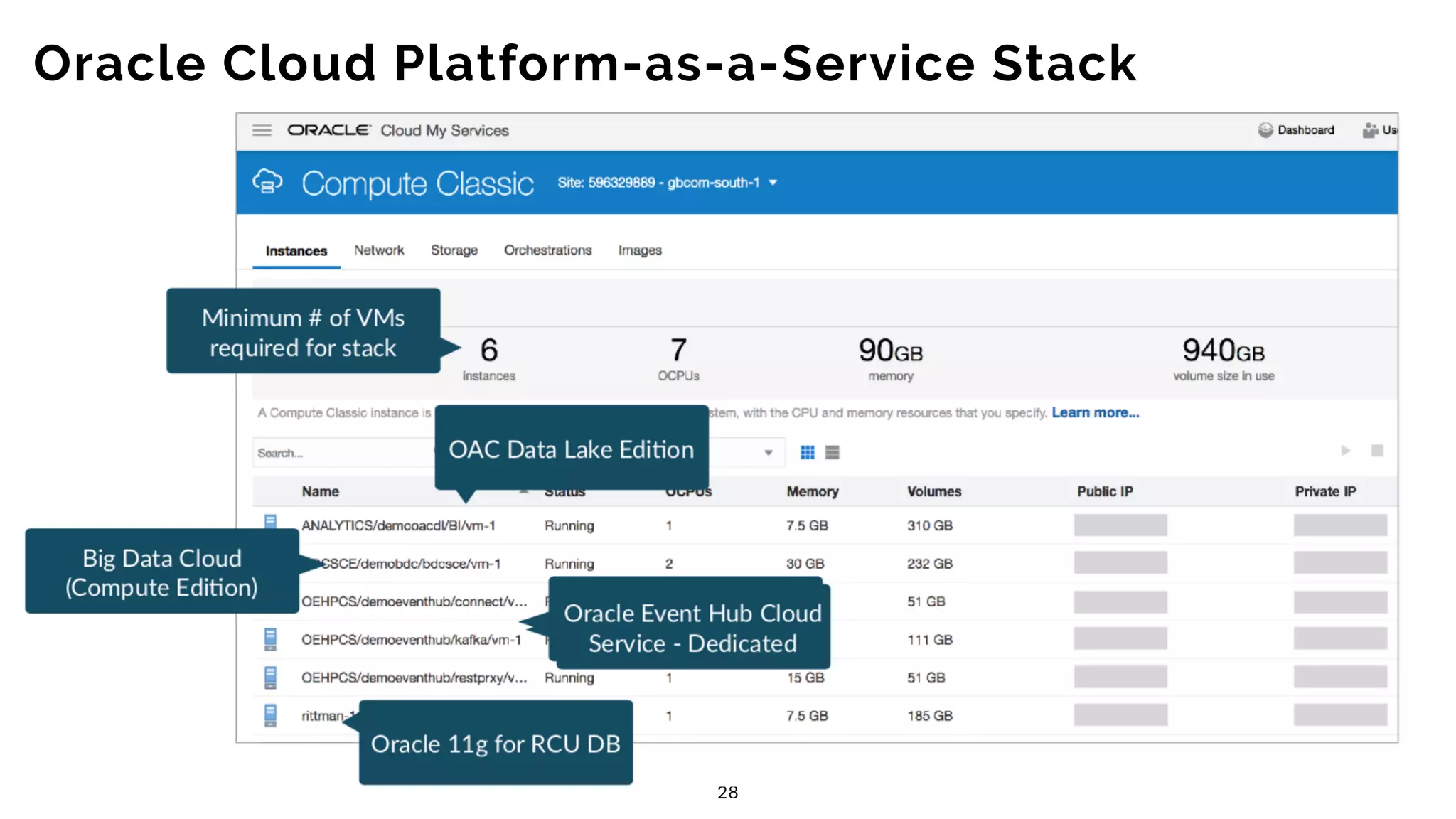Switch to grid view icon
This screenshot has height=819, width=1456.
point(807,452)
